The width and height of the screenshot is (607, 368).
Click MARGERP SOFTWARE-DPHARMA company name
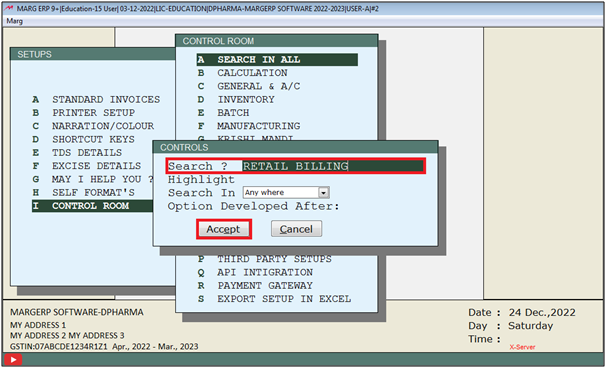click(77, 312)
